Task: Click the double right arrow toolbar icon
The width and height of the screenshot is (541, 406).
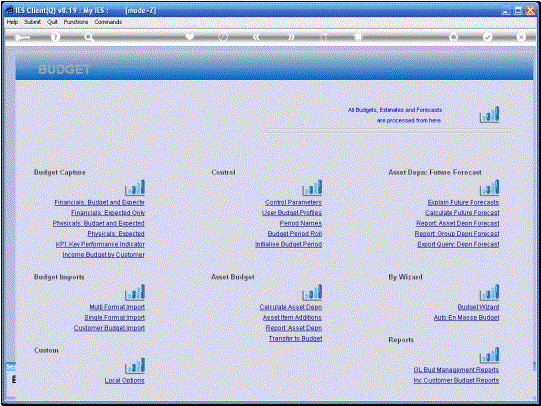Action: 291,37
